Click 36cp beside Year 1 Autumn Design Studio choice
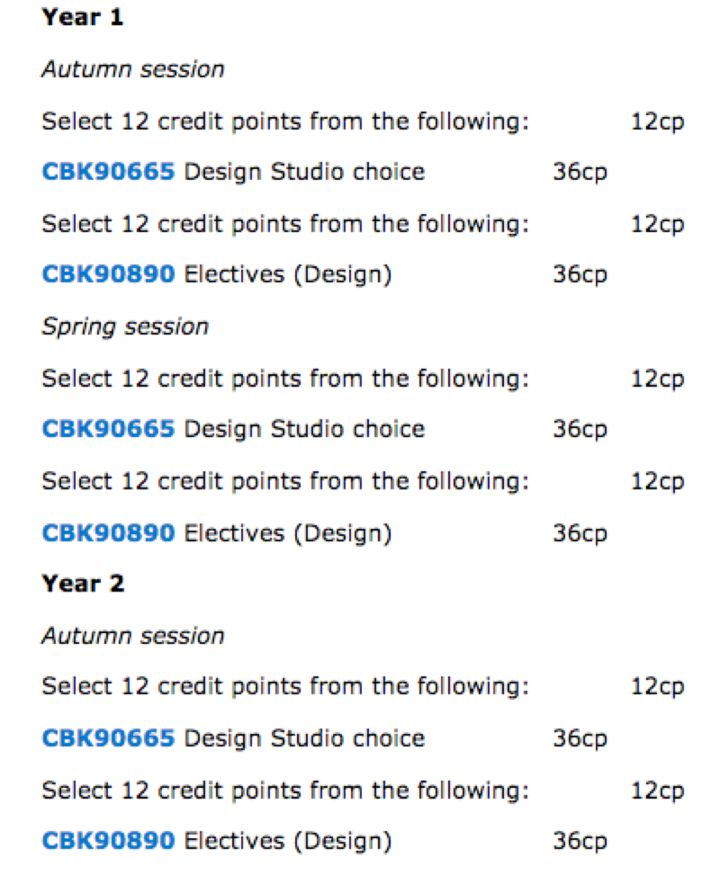The image size is (720, 876). pyautogui.click(x=580, y=173)
